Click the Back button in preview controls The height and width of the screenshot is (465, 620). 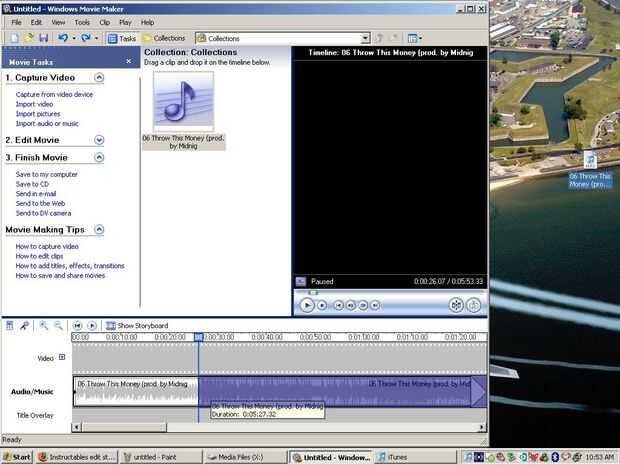click(x=338, y=305)
